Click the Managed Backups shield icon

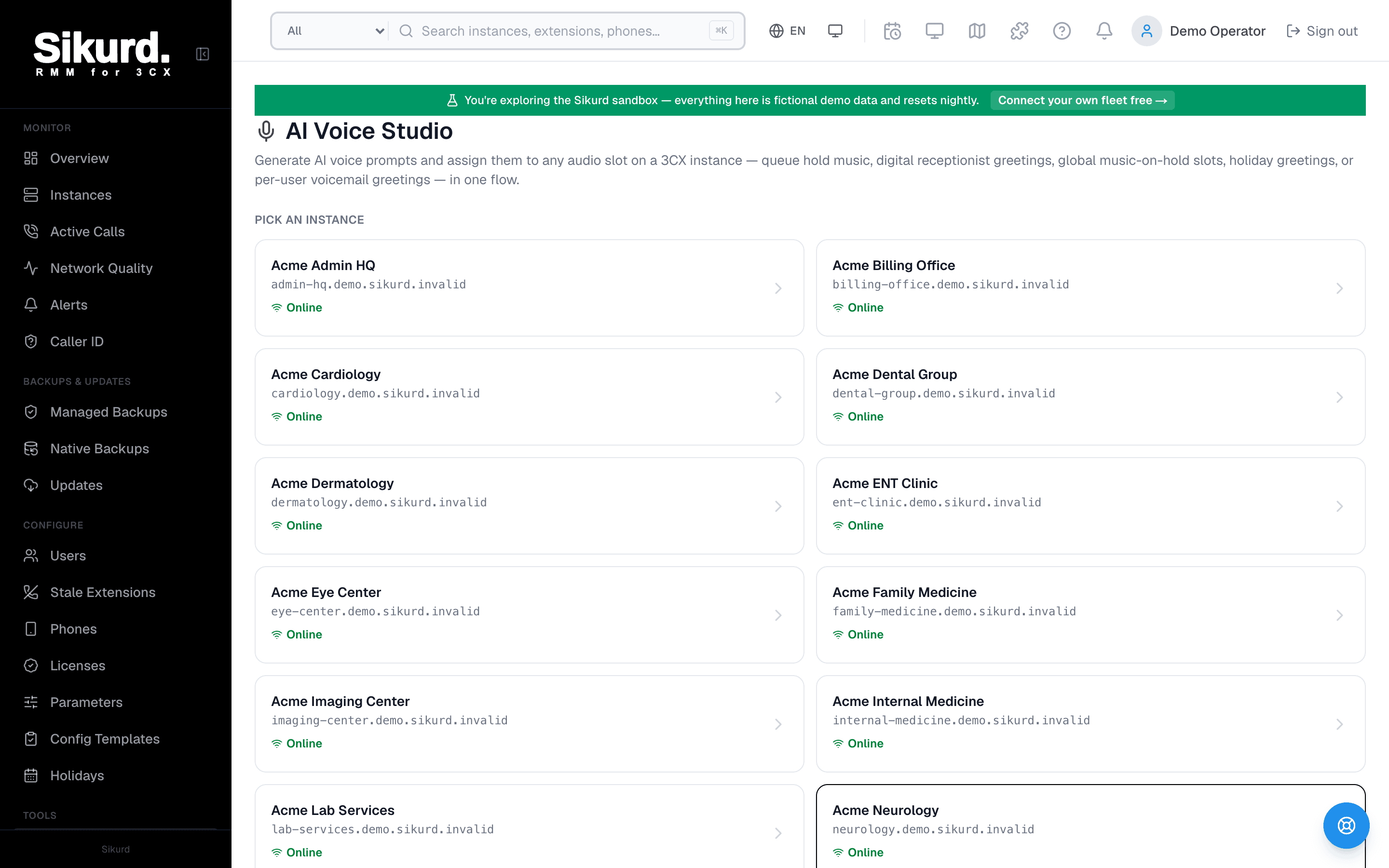[31, 412]
